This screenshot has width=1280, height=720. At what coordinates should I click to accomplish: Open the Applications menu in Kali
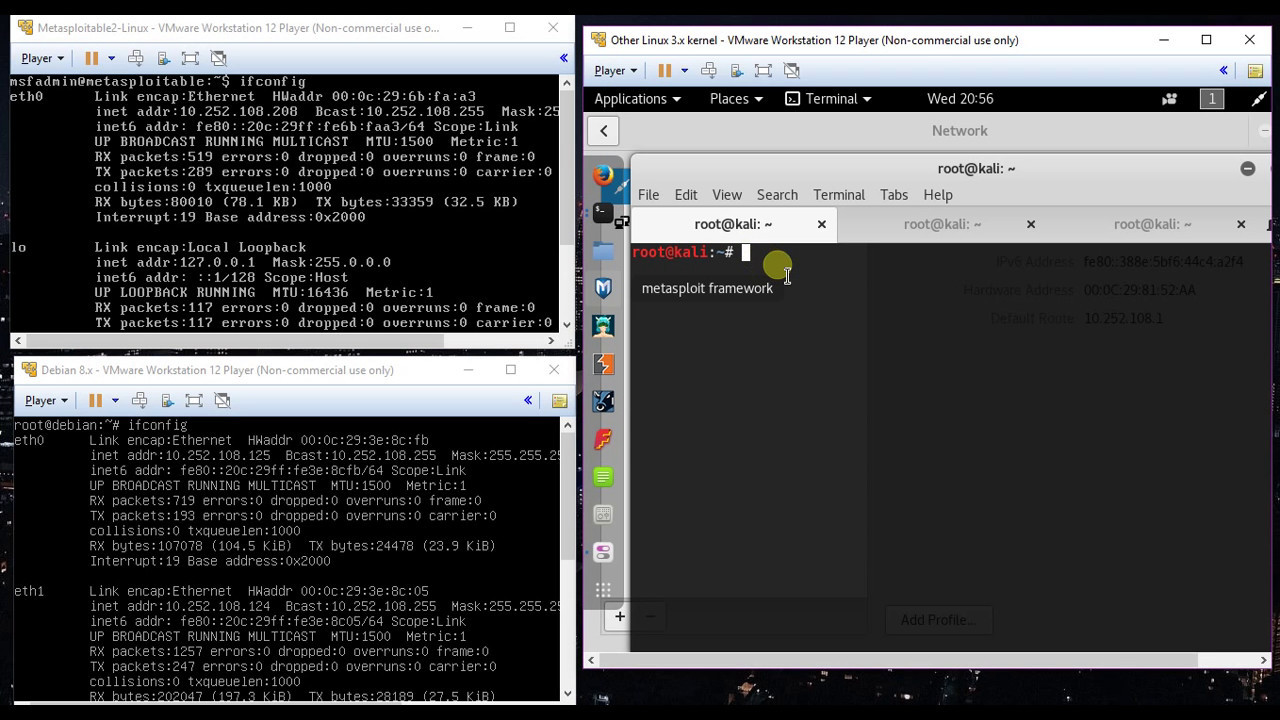coord(637,99)
